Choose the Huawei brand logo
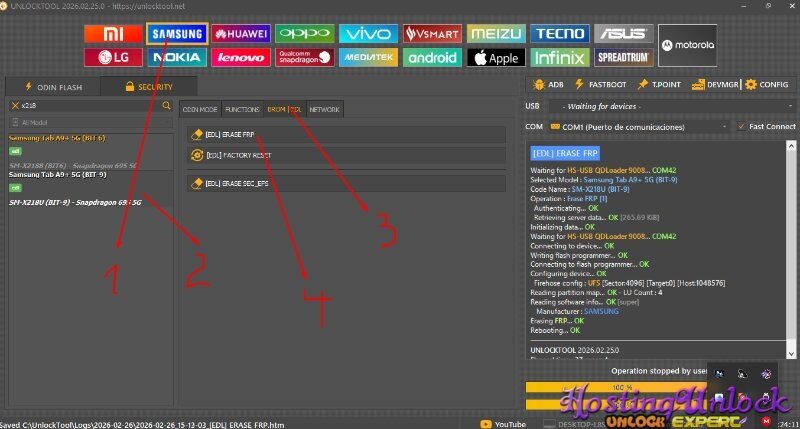800x429 pixels. point(241,34)
